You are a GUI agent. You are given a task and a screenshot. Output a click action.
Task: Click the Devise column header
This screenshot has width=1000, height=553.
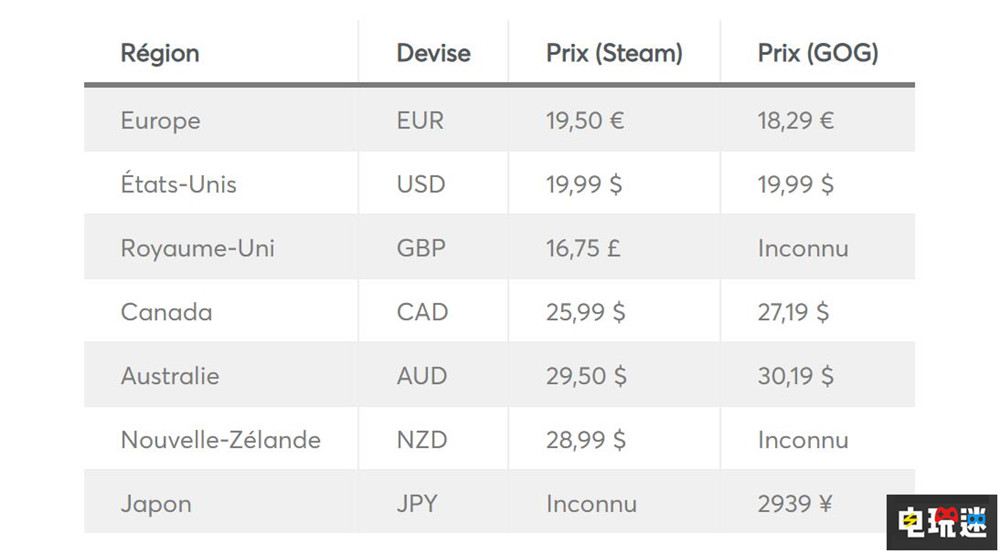tap(433, 53)
